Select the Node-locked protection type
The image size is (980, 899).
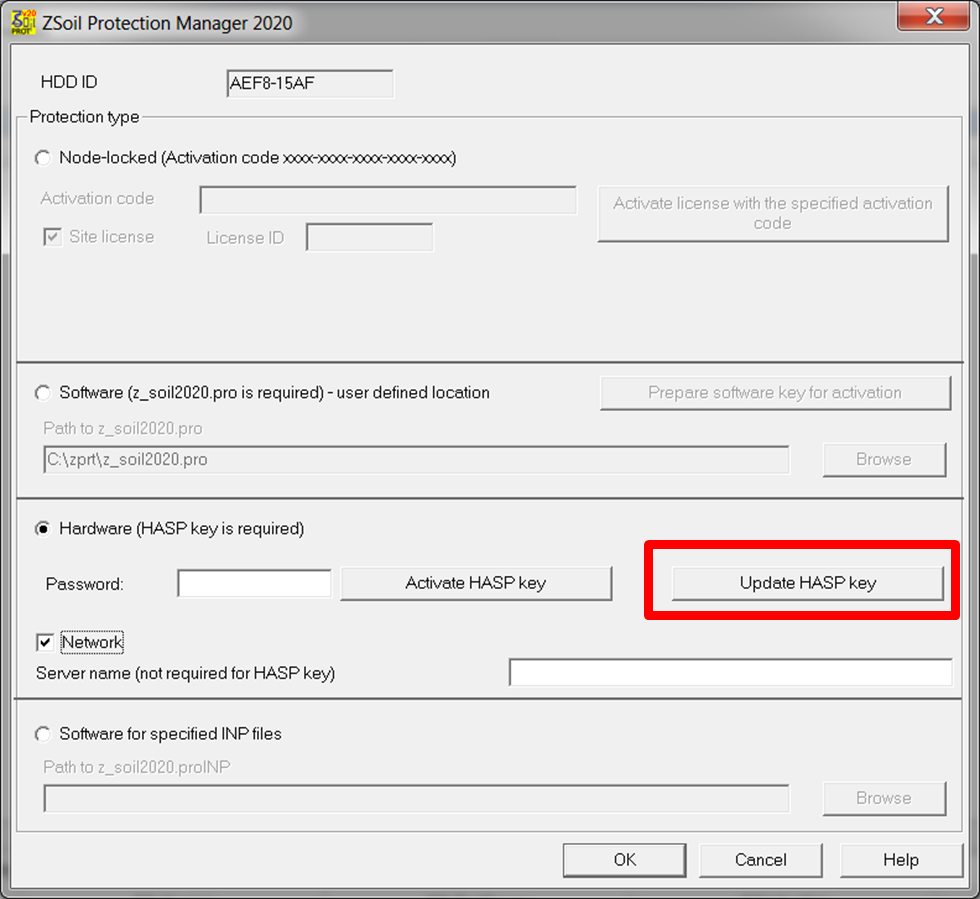pos(43,158)
